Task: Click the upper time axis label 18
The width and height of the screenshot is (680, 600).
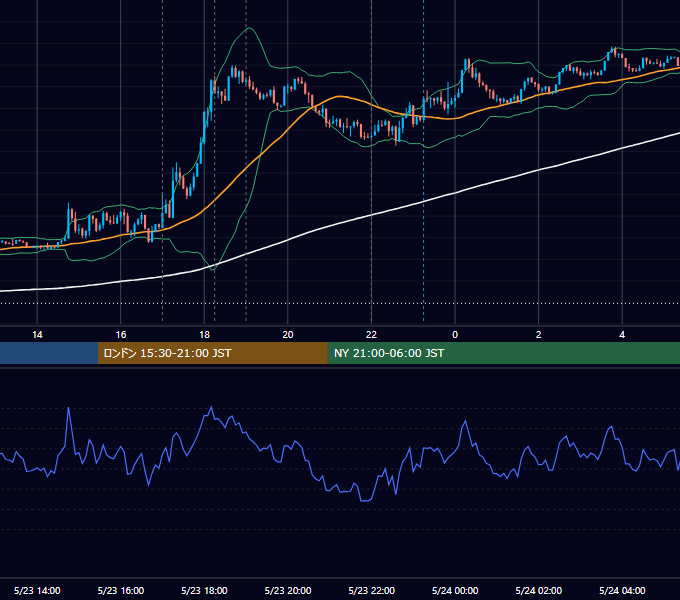Action: click(204, 335)
